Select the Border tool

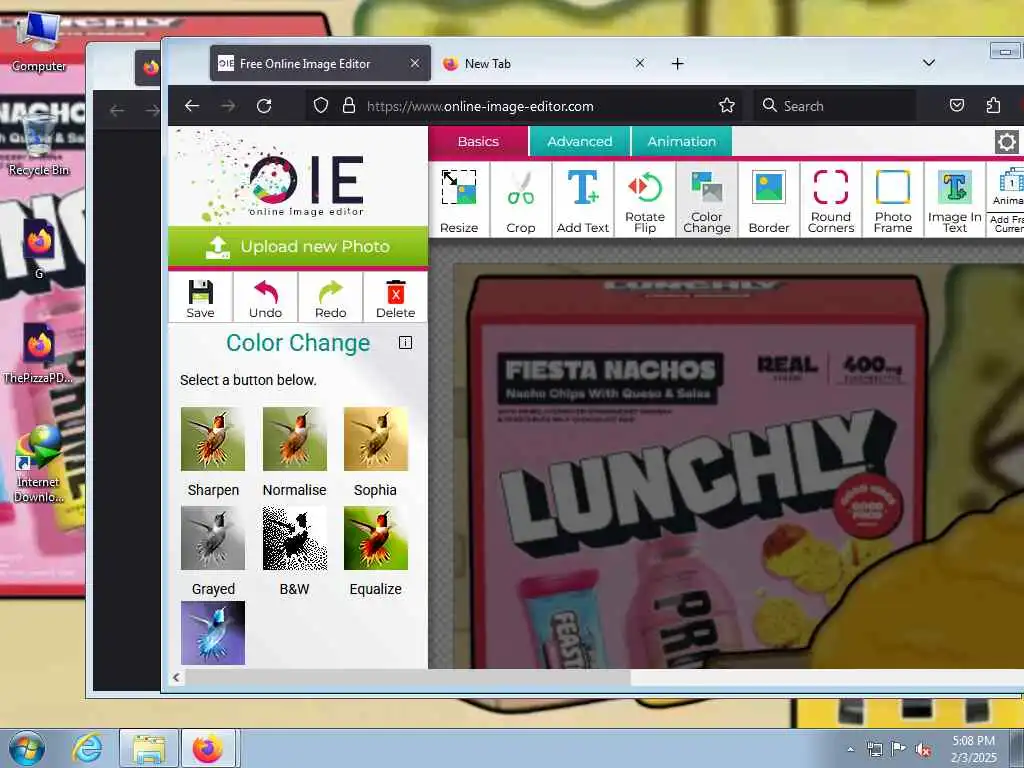(x=769, y=200)
